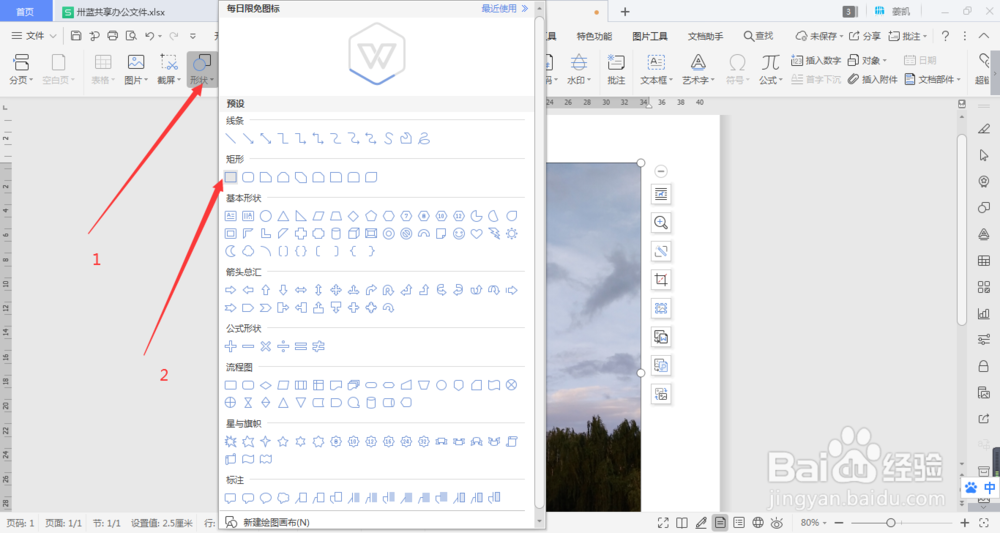Open the 形状 shapes dropdown
The image size is (1000, 533).
(202, 69)
